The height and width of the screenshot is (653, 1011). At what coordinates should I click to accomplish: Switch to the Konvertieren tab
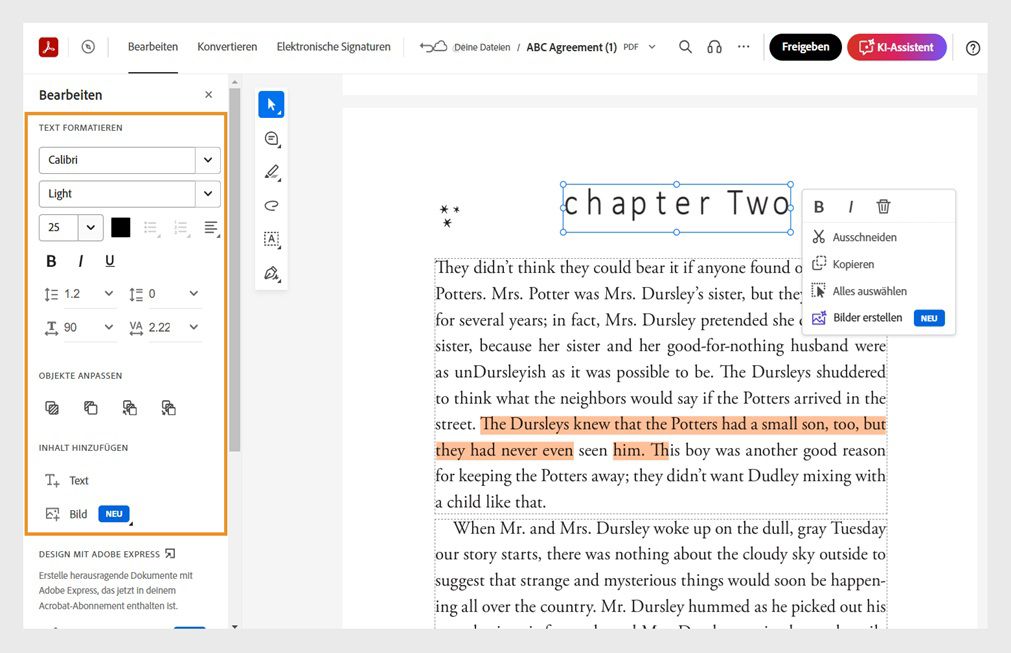click(x=228, y=46)
